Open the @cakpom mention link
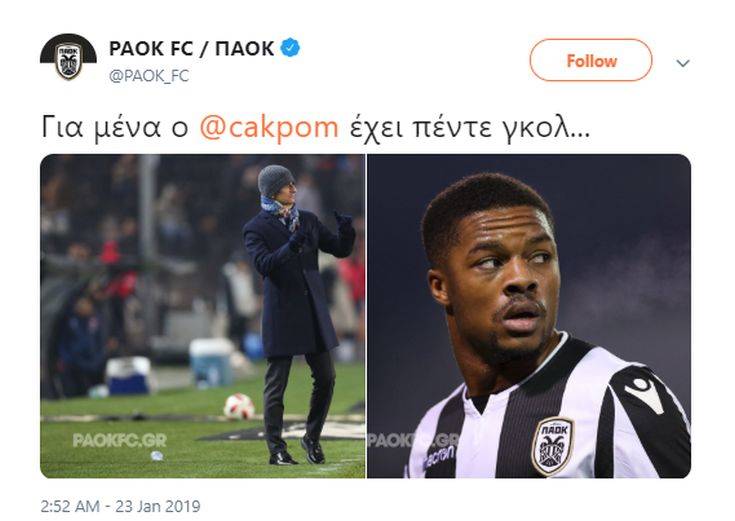This screenshot has width=735, height=521. pyautogui.click(x=269, y=128)
